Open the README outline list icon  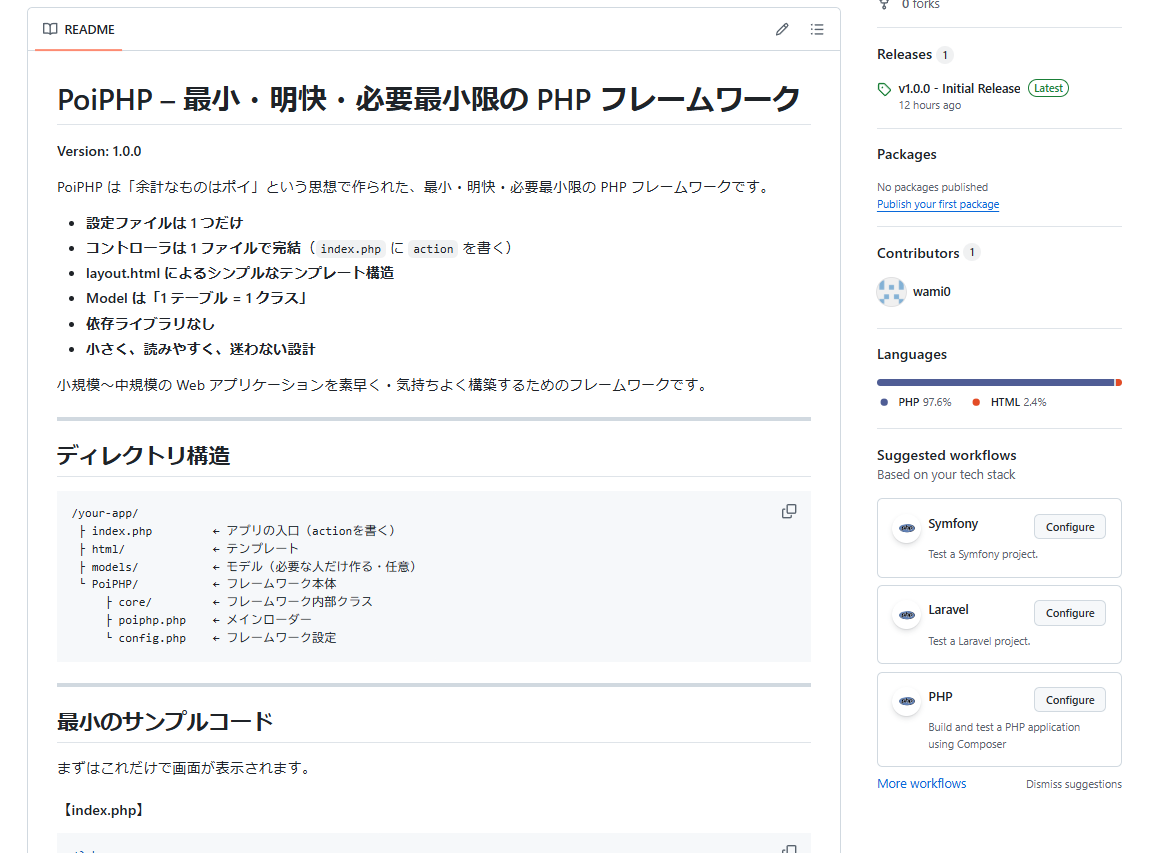click(x=817, y=30)
